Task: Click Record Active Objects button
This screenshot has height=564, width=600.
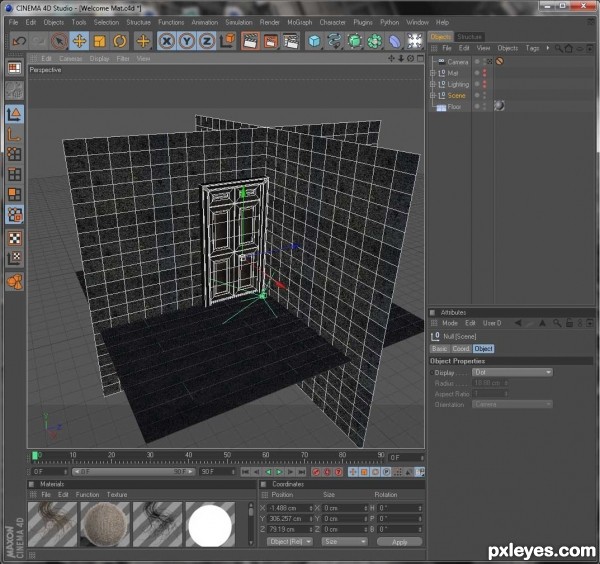Action: [316, 472]
